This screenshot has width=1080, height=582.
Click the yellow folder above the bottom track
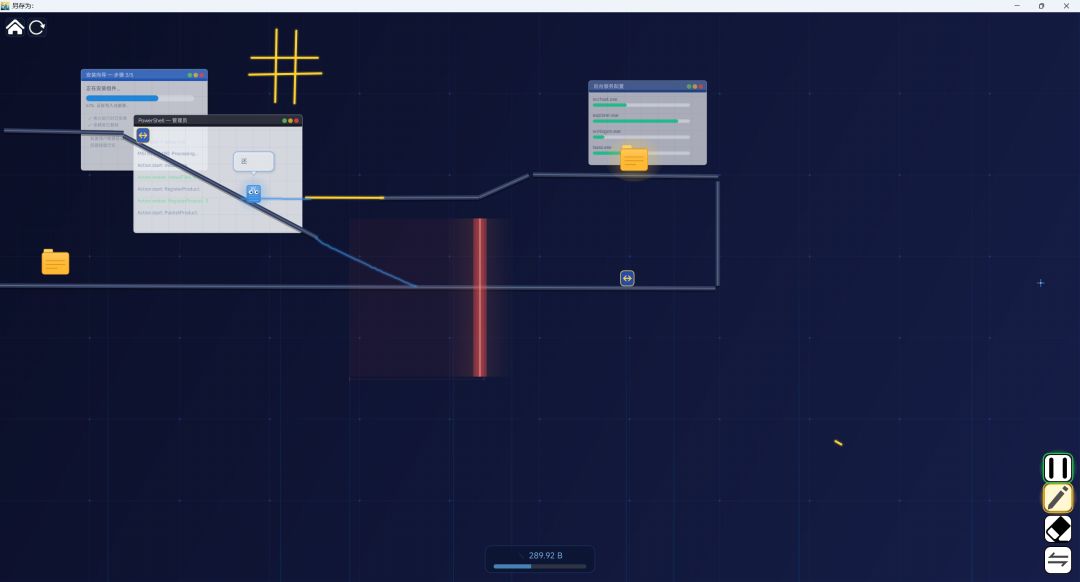[x=55, y=262]
